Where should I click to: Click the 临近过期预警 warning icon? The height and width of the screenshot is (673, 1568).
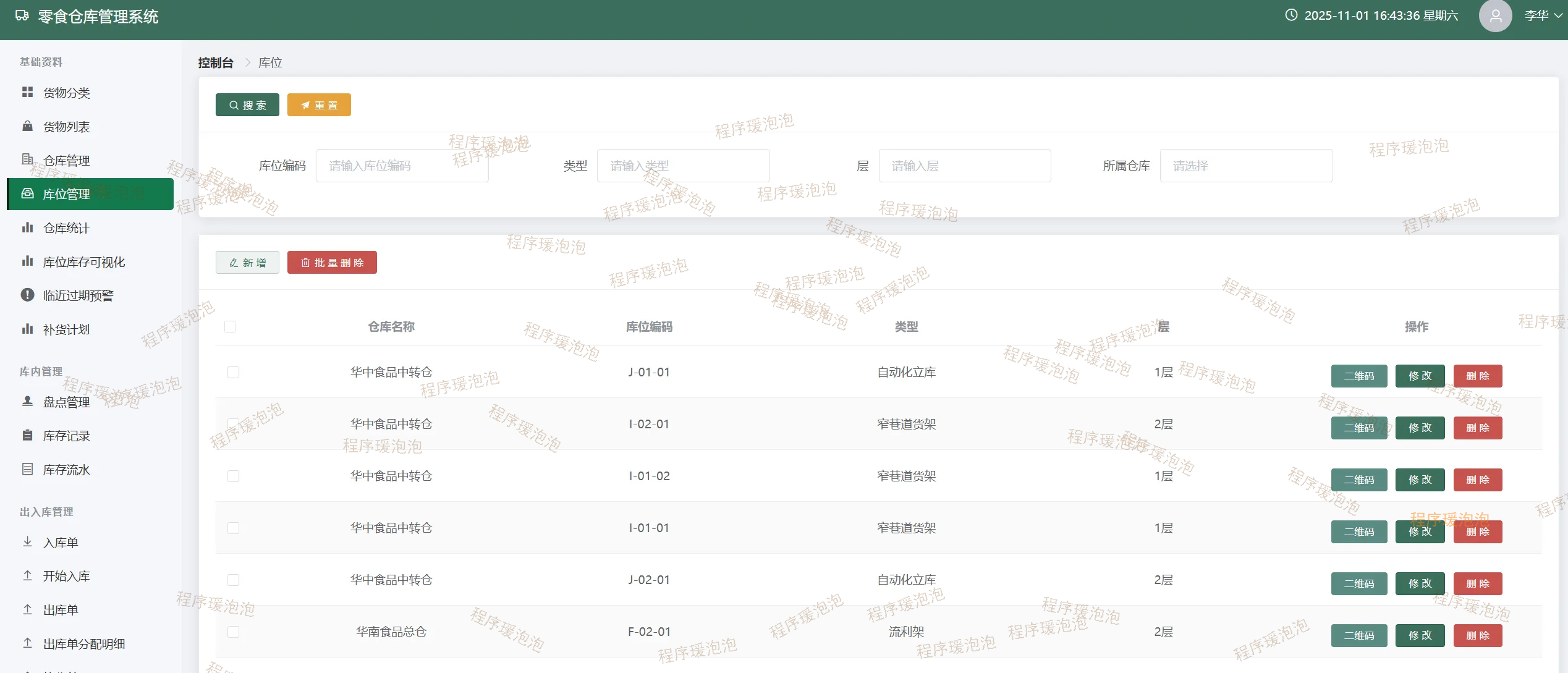point(27,295)
